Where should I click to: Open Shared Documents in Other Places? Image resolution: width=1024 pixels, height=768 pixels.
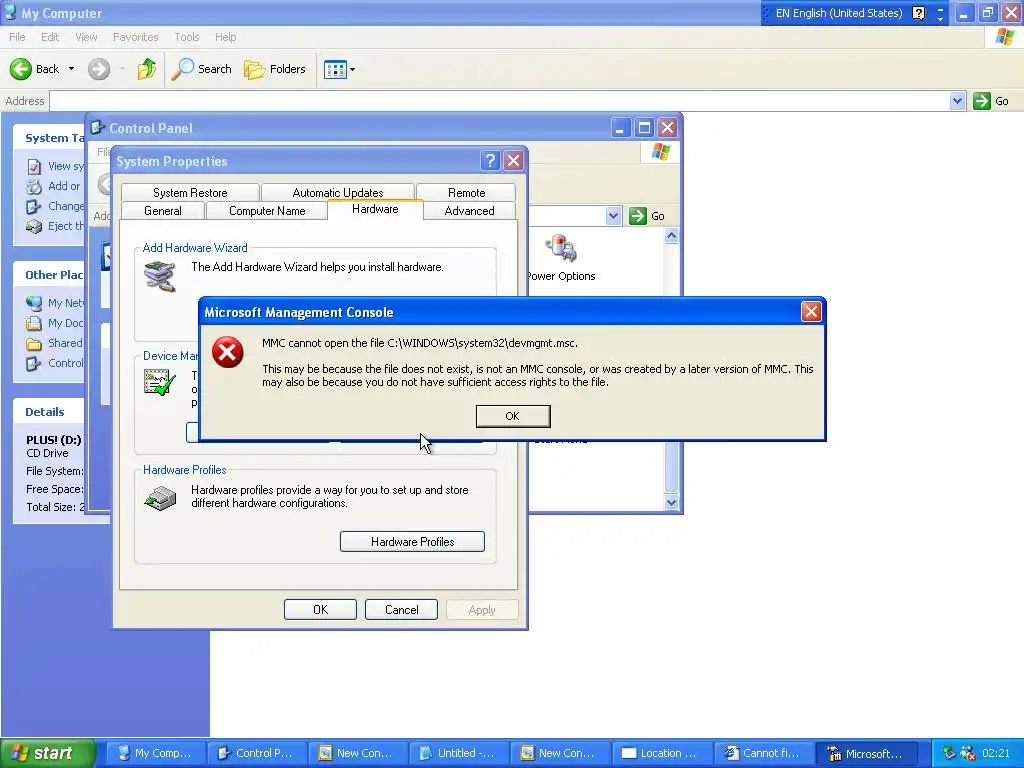[x=56, y=343]
